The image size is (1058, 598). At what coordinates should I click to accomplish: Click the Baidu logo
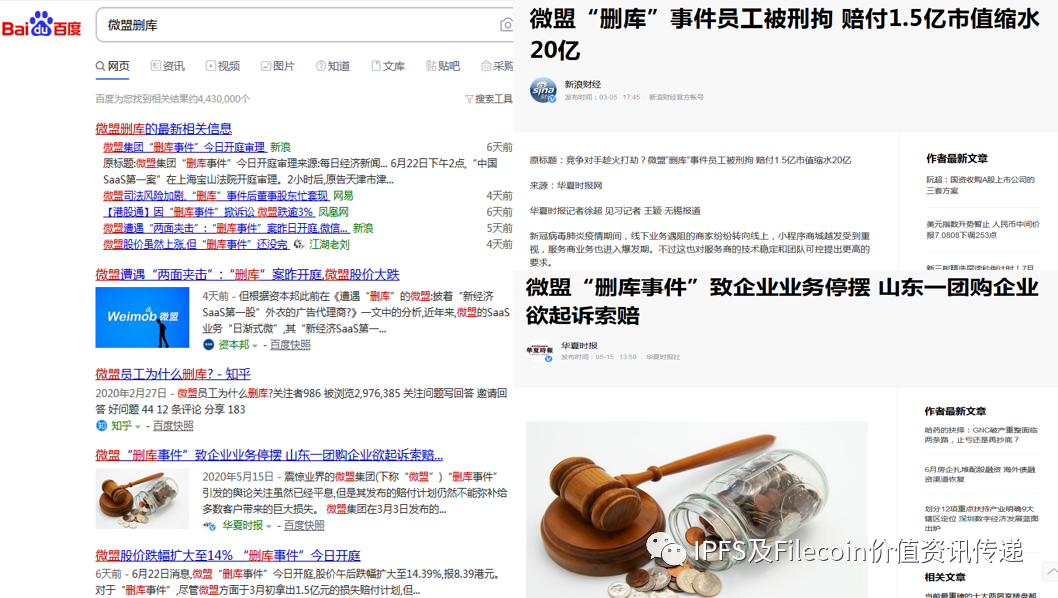41,24
